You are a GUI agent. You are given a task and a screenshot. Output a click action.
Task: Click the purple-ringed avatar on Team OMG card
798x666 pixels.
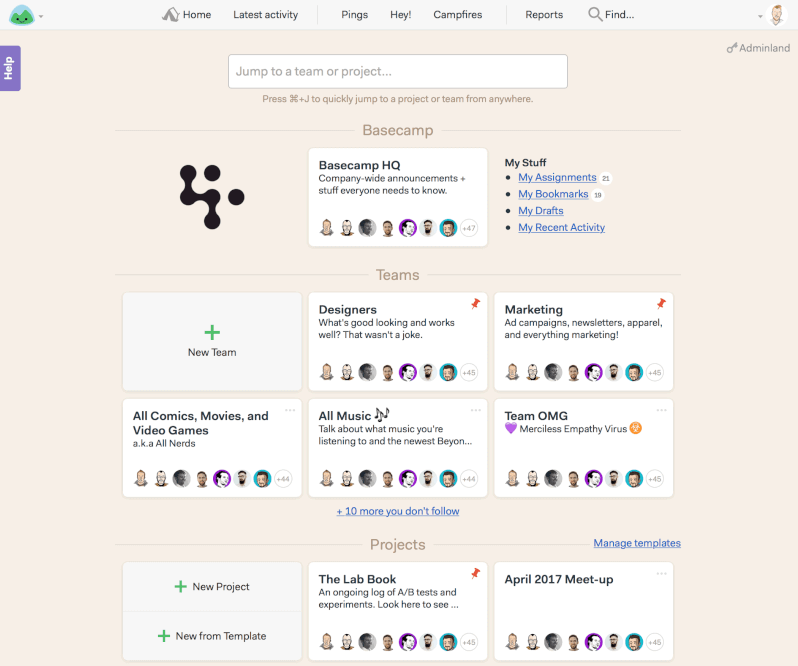(x=593, y=479)
